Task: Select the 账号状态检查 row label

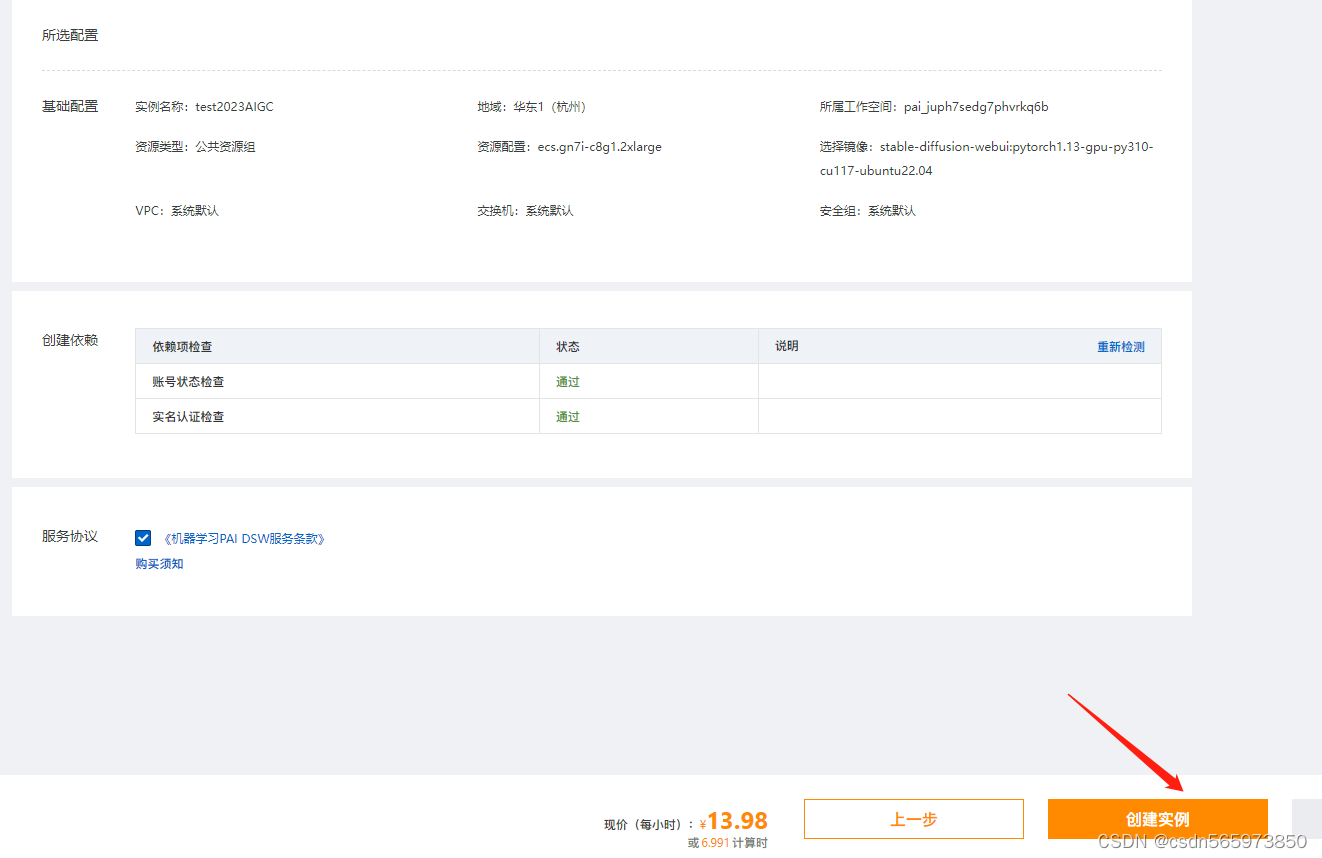Action: coord(188,382)
